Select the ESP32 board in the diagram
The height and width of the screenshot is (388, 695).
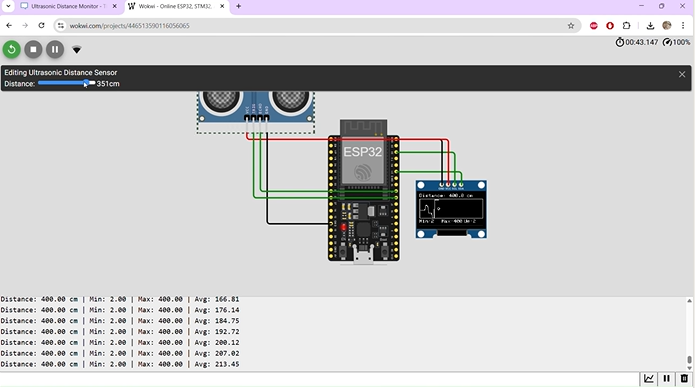(363, 191)
